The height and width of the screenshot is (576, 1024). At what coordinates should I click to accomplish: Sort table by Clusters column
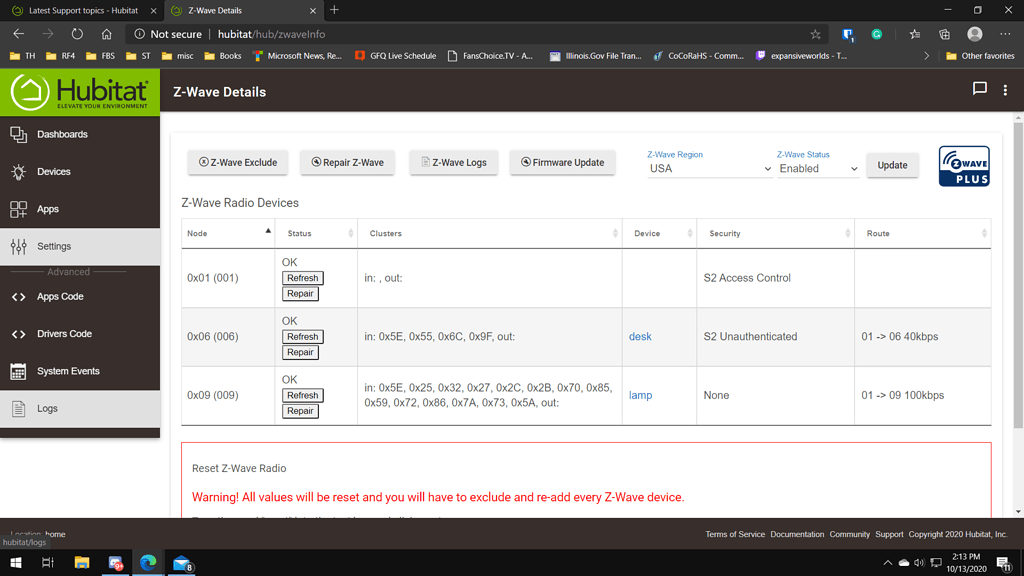pyautogui.click(x=490, y=233)
